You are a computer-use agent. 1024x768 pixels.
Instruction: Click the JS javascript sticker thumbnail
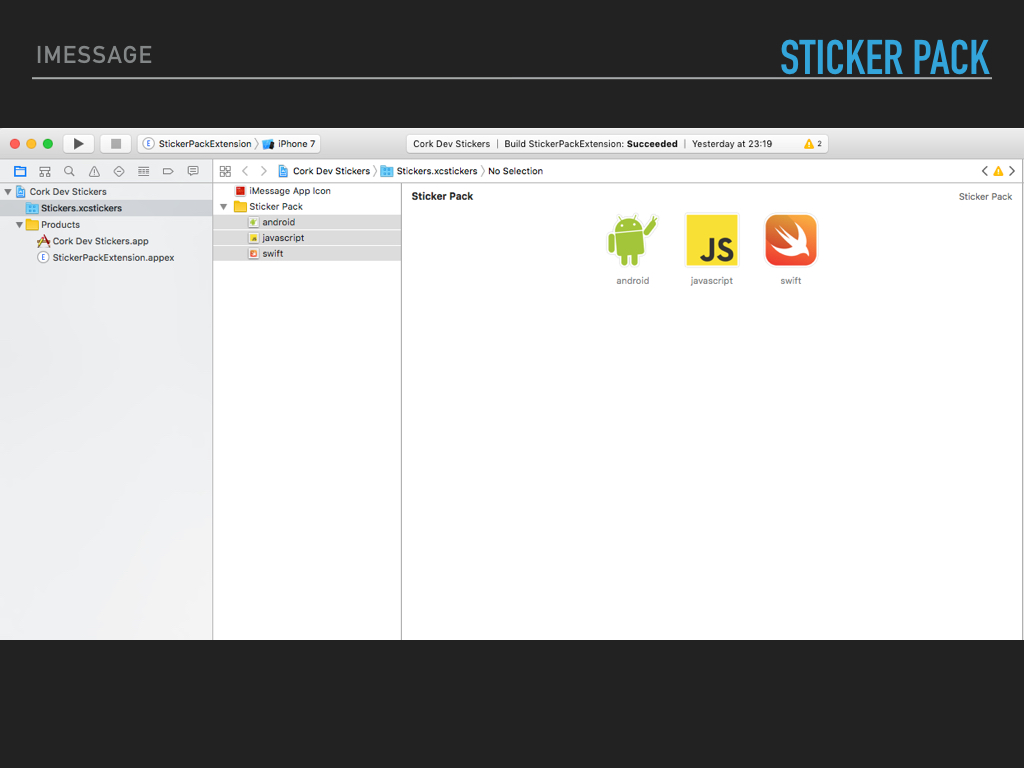(x=712, y=240)
